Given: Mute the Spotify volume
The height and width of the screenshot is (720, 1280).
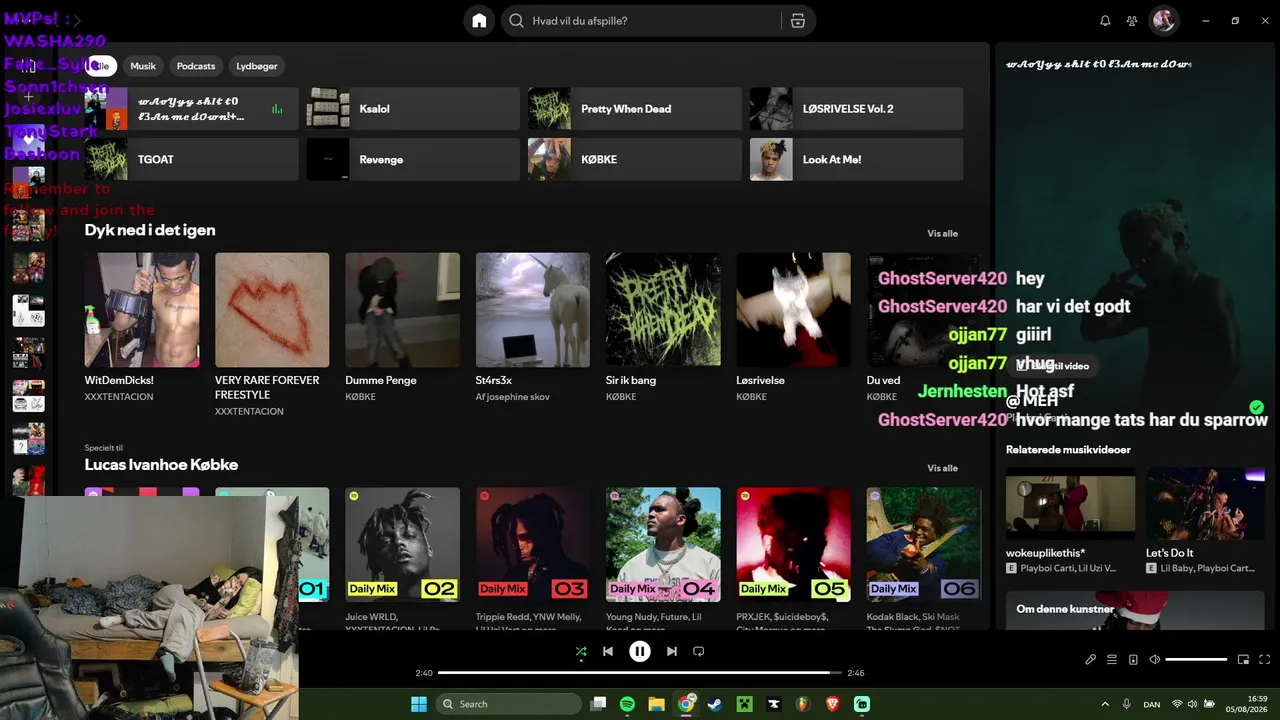Looking at the screenshot, I should point(1155,660).
